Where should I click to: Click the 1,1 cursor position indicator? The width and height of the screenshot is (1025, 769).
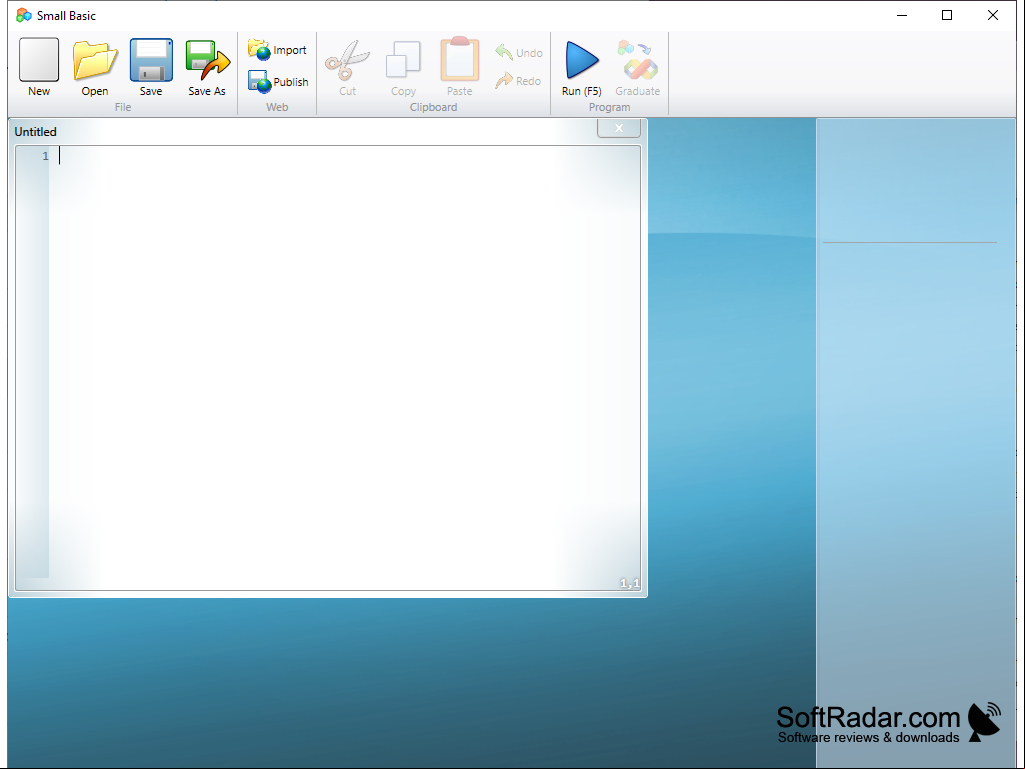click(x=630, y=583)
